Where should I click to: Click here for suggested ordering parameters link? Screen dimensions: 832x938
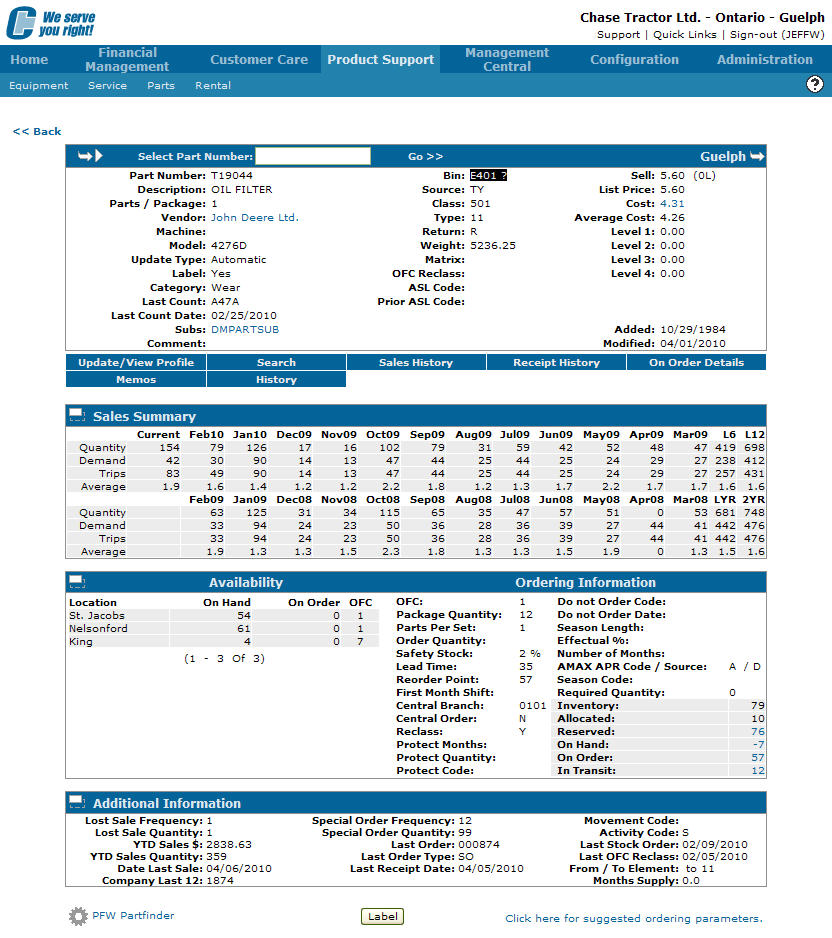[634, 918]
